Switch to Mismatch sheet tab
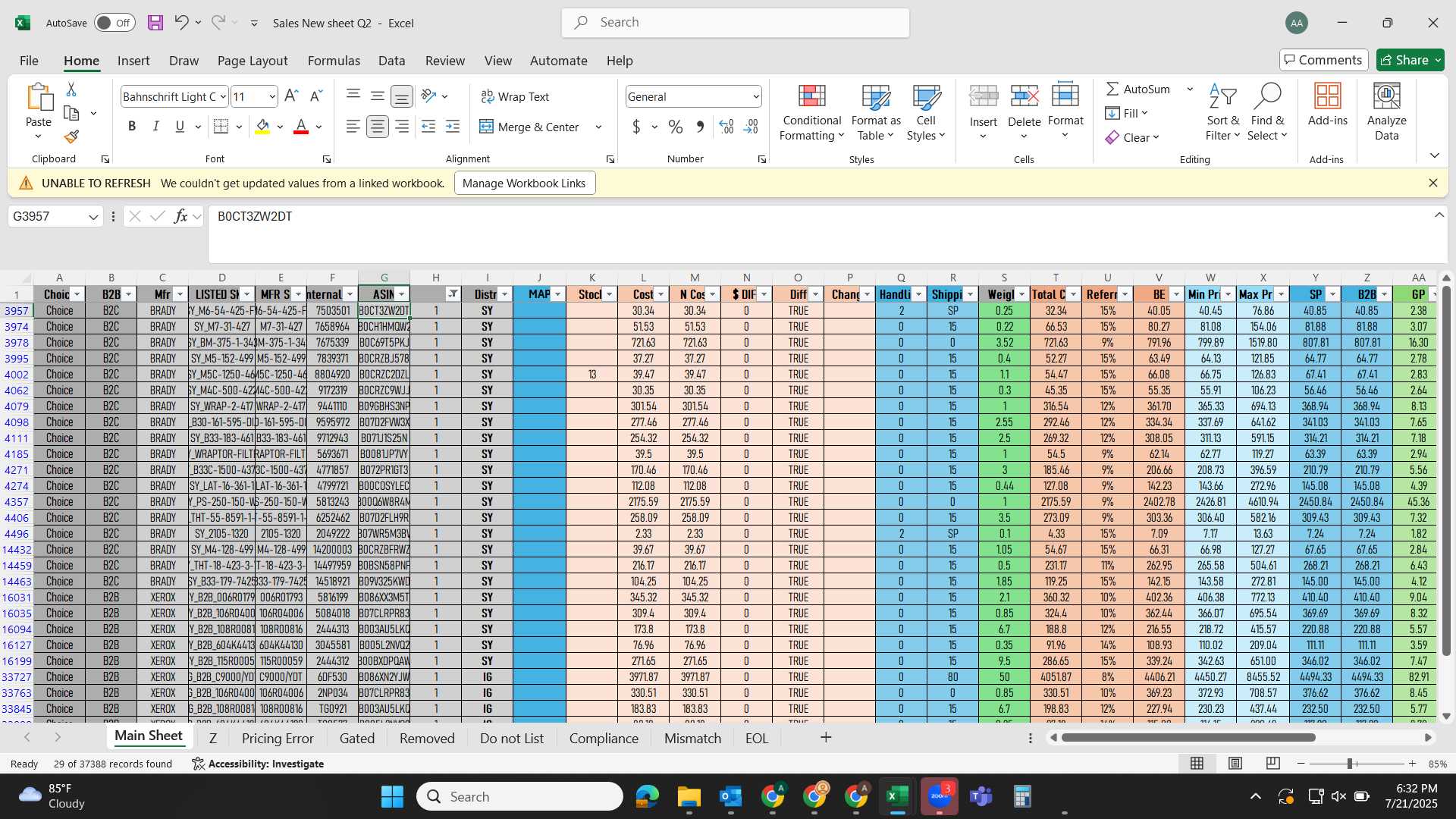1456x819 pixels. (692, 738)
